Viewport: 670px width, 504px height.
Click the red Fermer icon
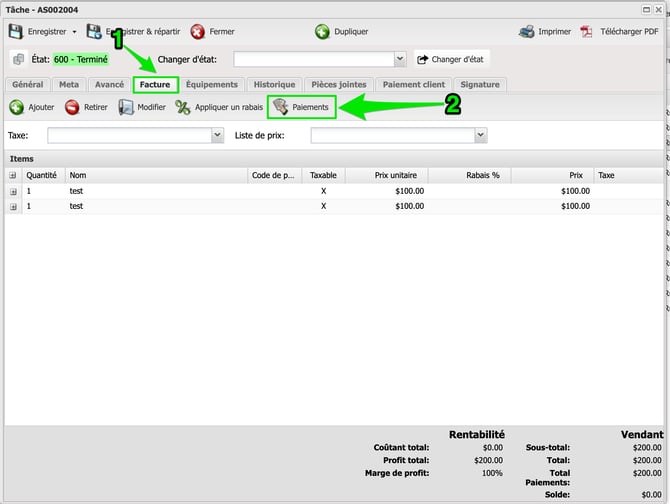[x=198, y=32]
